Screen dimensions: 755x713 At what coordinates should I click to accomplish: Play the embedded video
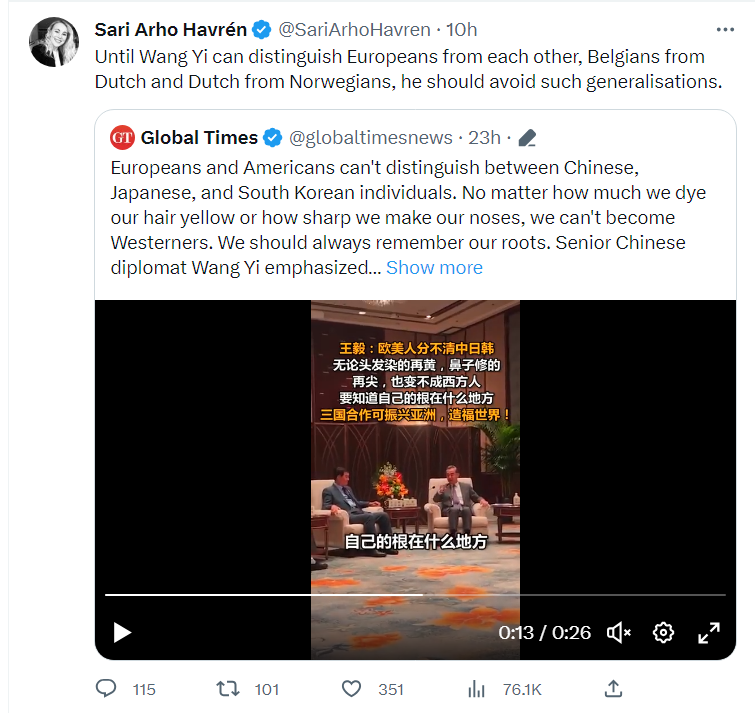[122, 632]
